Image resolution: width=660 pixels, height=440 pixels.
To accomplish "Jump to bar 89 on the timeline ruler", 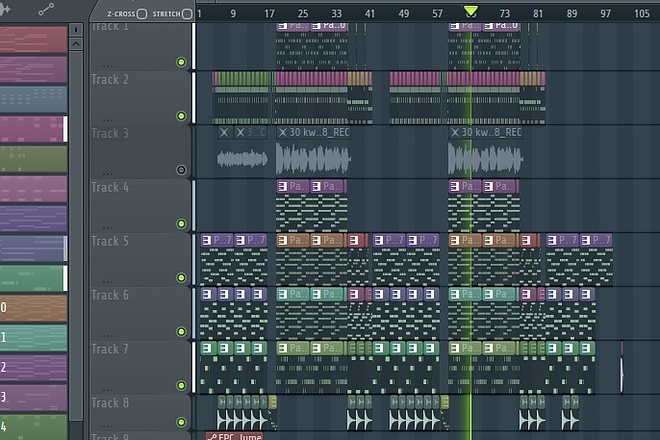I will pyautogui.click(x=572, y=14).
